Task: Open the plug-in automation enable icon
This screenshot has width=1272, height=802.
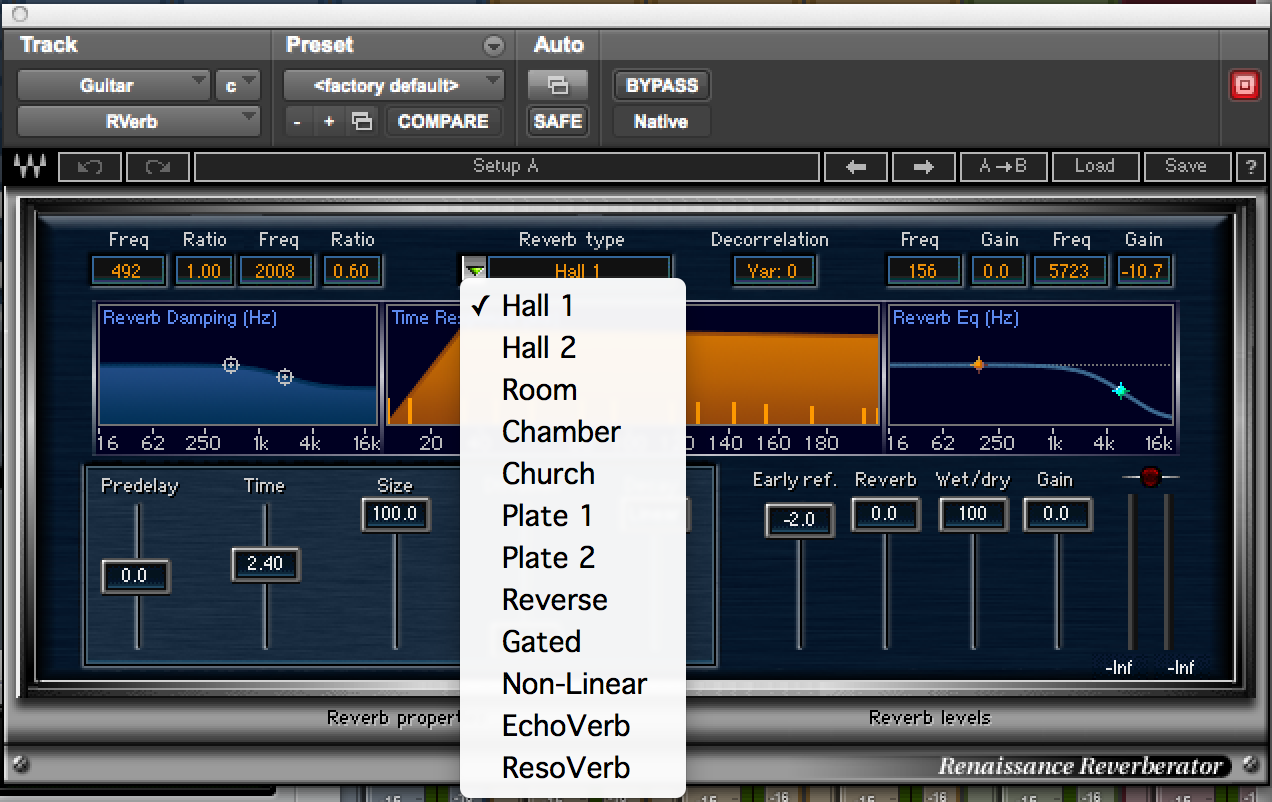Action: pyautogui.click(x=558, y=86)
